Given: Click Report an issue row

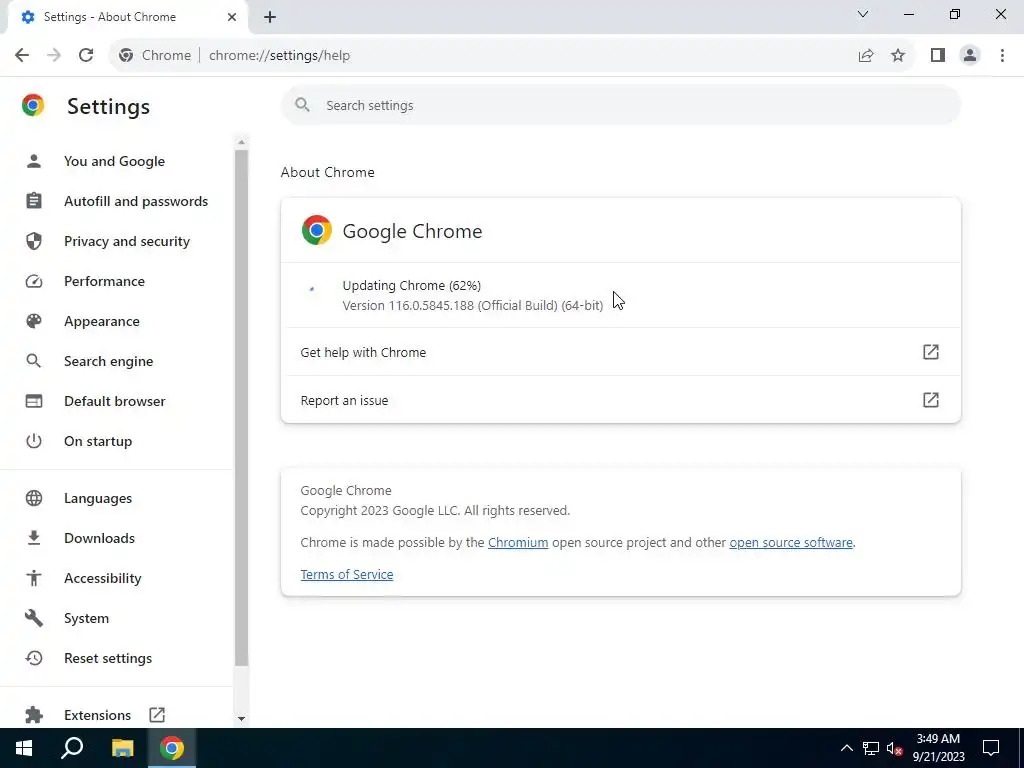Looking at the screenshot, I should pyautogui.click(x=620, y=400).
